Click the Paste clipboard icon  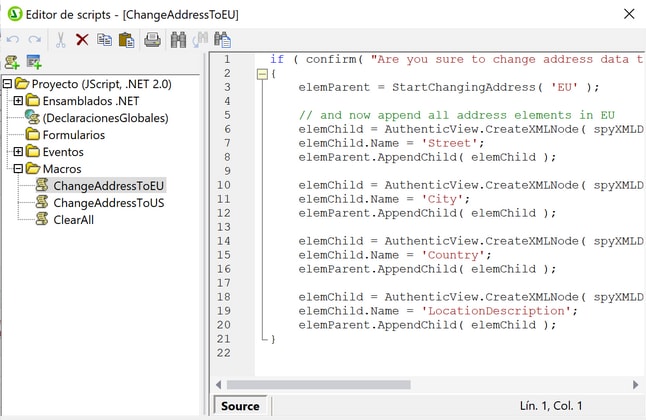click(126, 40)
